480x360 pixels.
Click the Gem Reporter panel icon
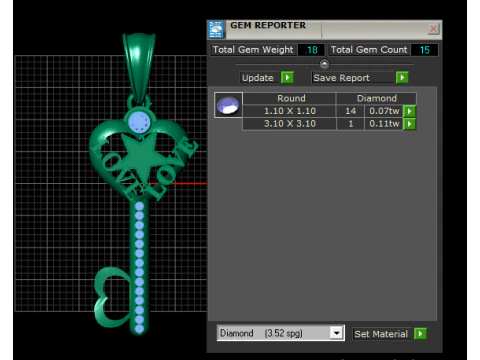pyautogui.click(x=216, y=29)
